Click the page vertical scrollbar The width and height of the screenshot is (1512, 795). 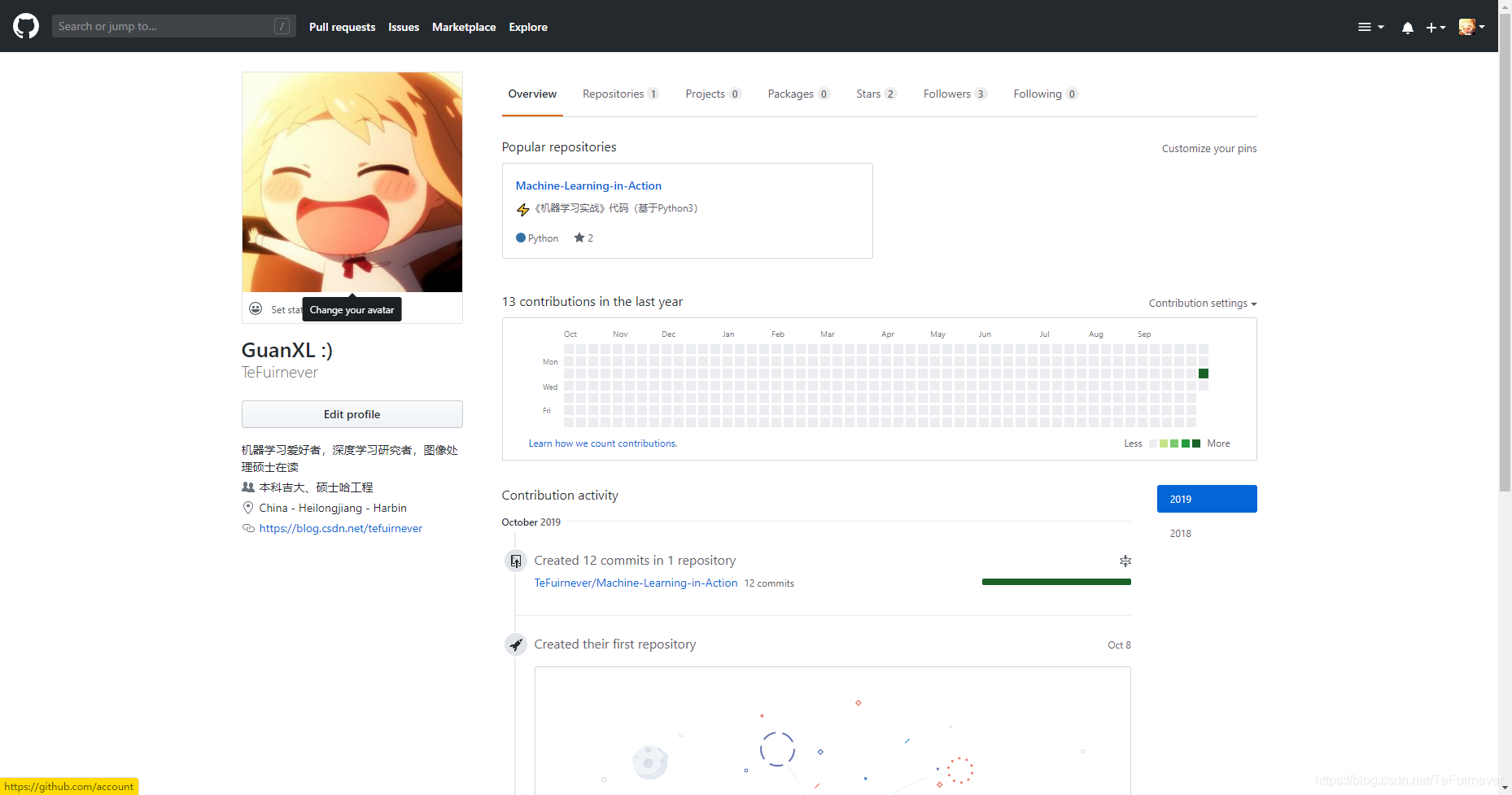point(1505,252)
